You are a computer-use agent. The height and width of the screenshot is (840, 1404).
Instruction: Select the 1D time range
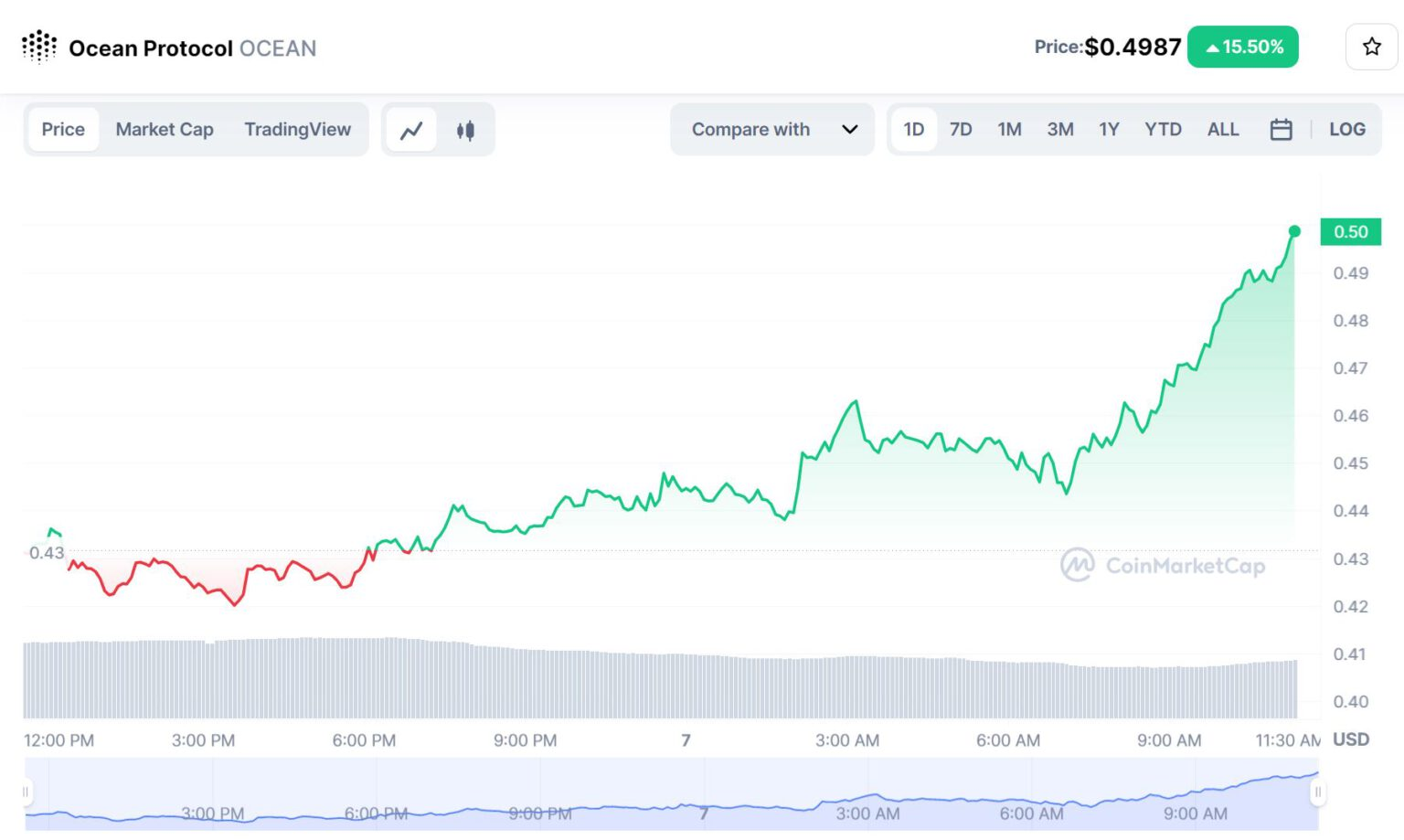click(x=913, y=130)
